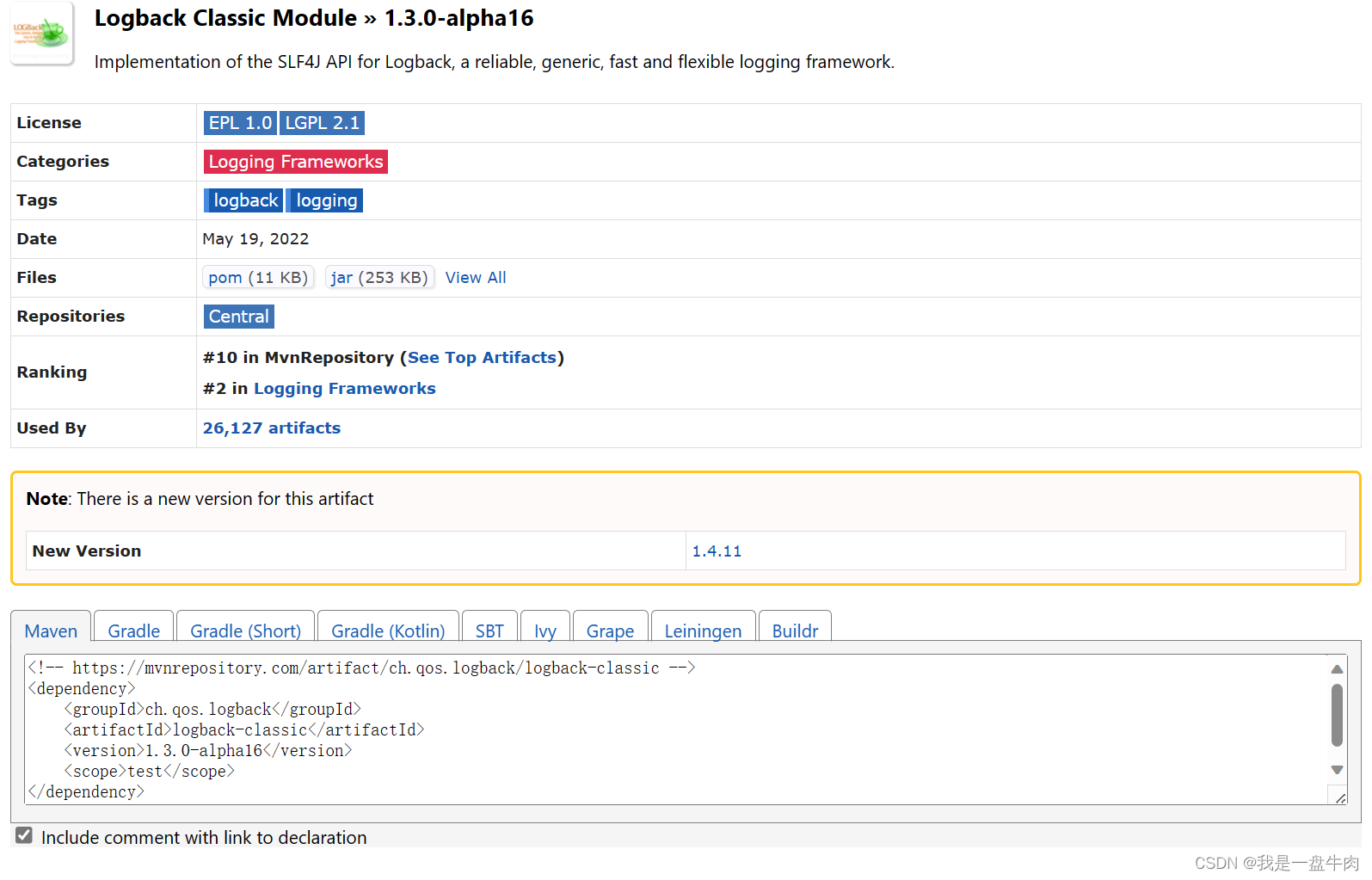Open the LGPL 2.1 license tag
This screenshot has height=880, width=1372.
(322, 123)
